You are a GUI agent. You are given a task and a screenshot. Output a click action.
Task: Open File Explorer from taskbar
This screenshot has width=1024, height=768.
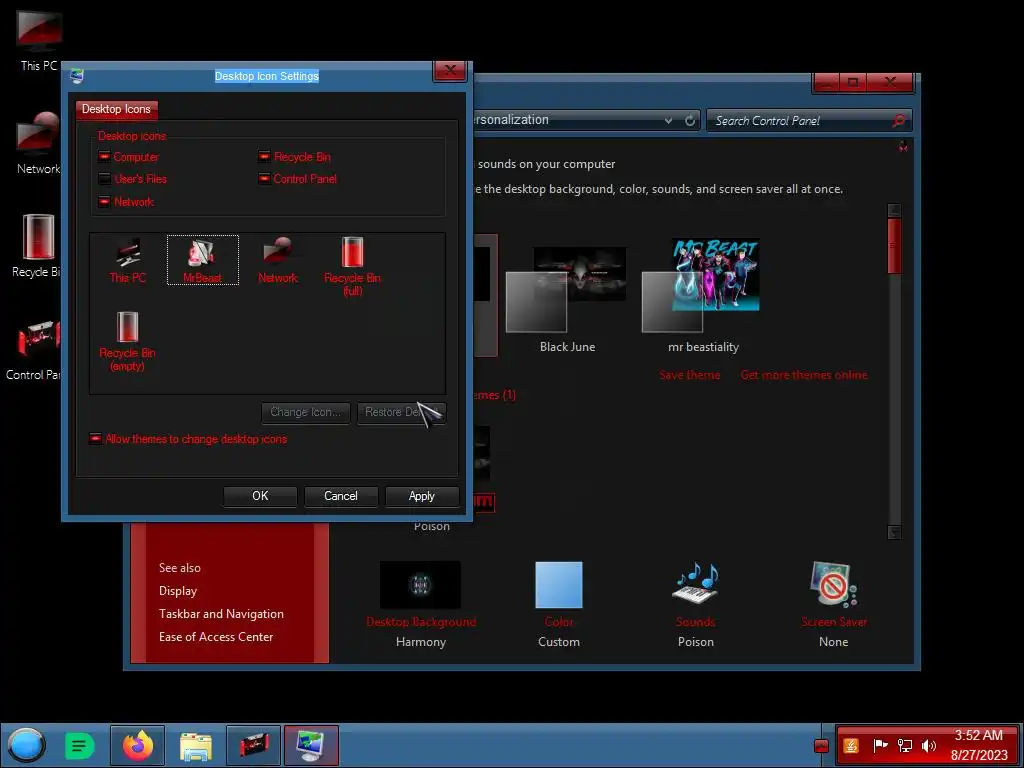click(x=195, y=746)
